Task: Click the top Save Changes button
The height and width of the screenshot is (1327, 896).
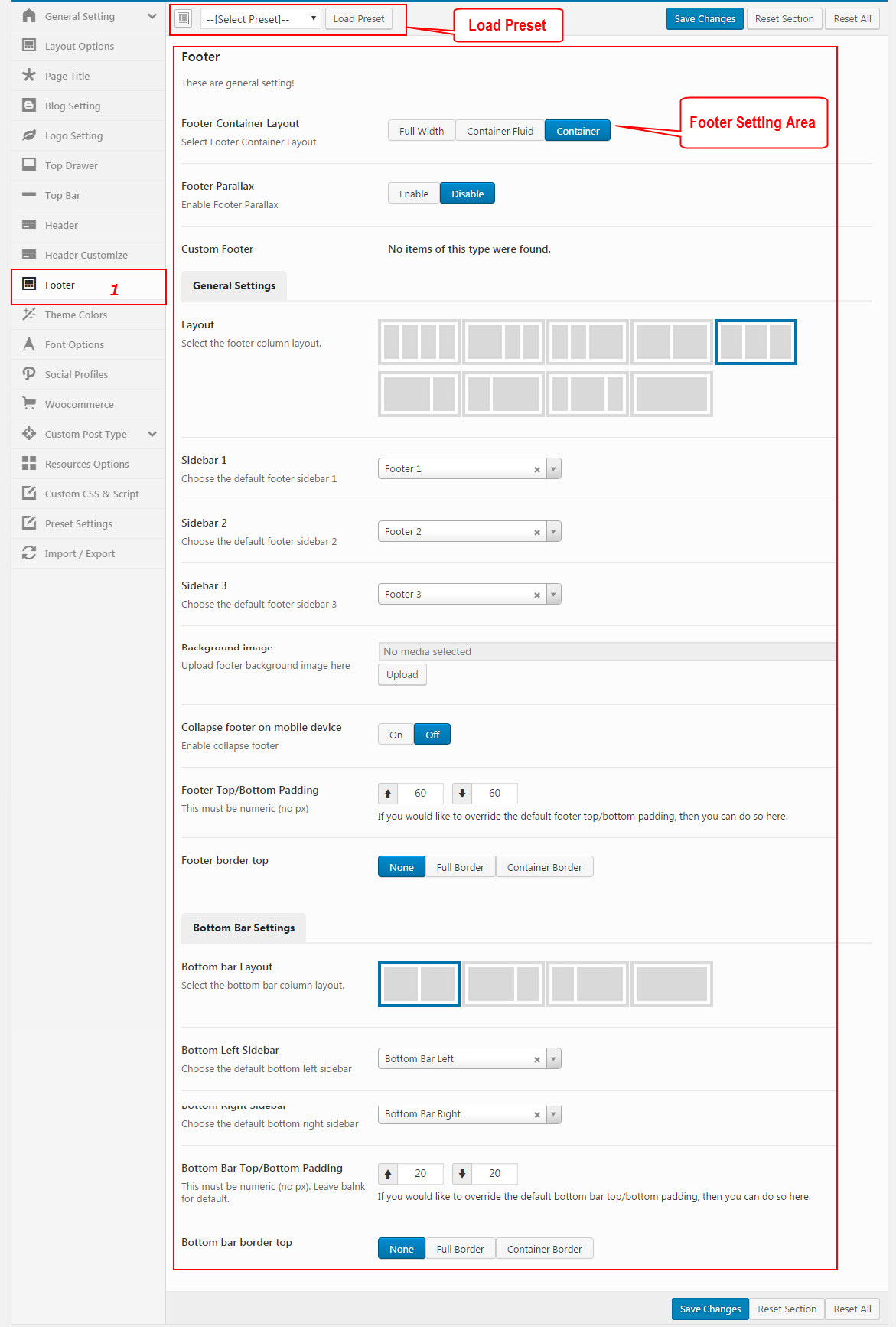Action: point(705,18)
